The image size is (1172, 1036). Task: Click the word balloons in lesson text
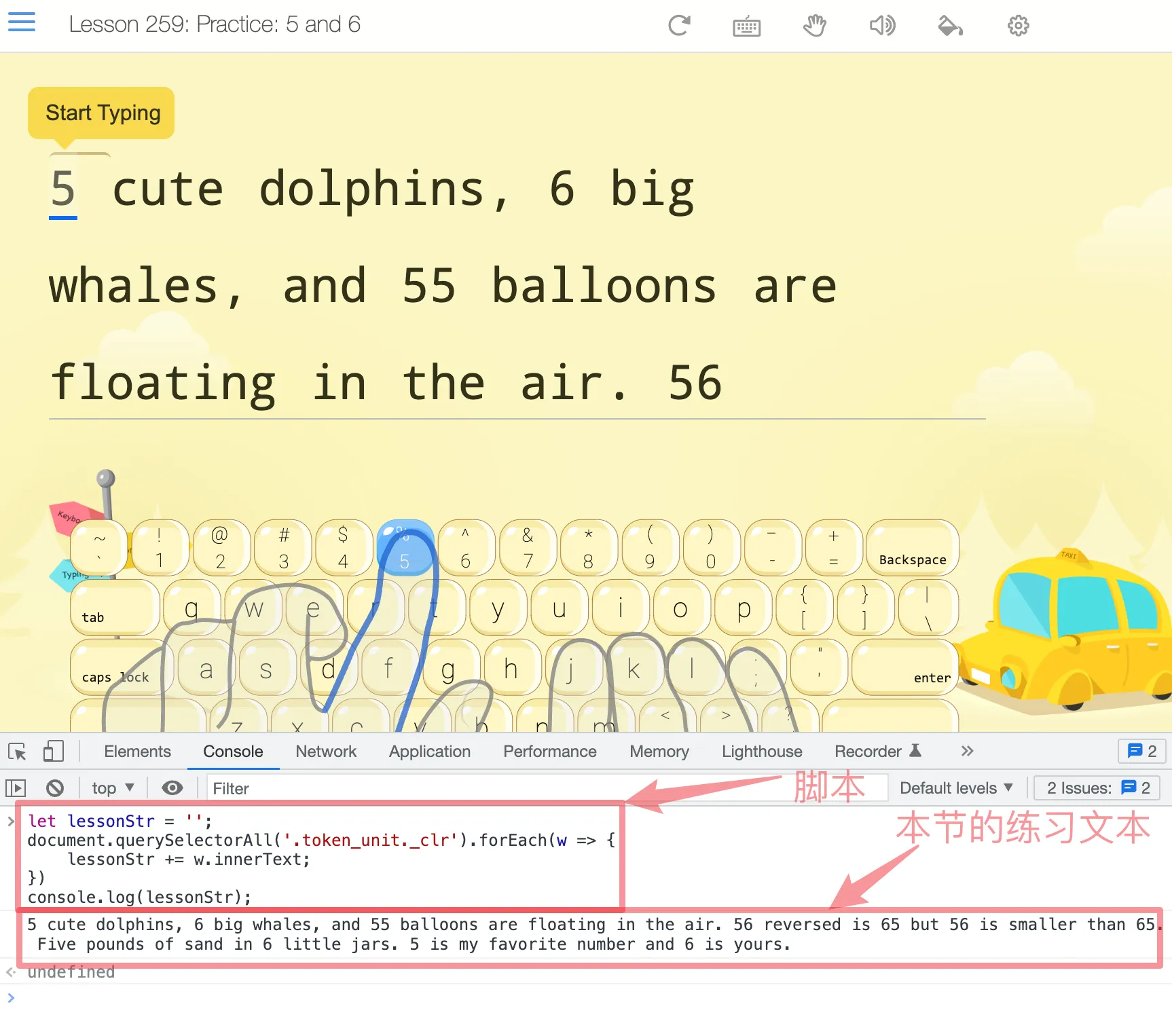[604, 286]
